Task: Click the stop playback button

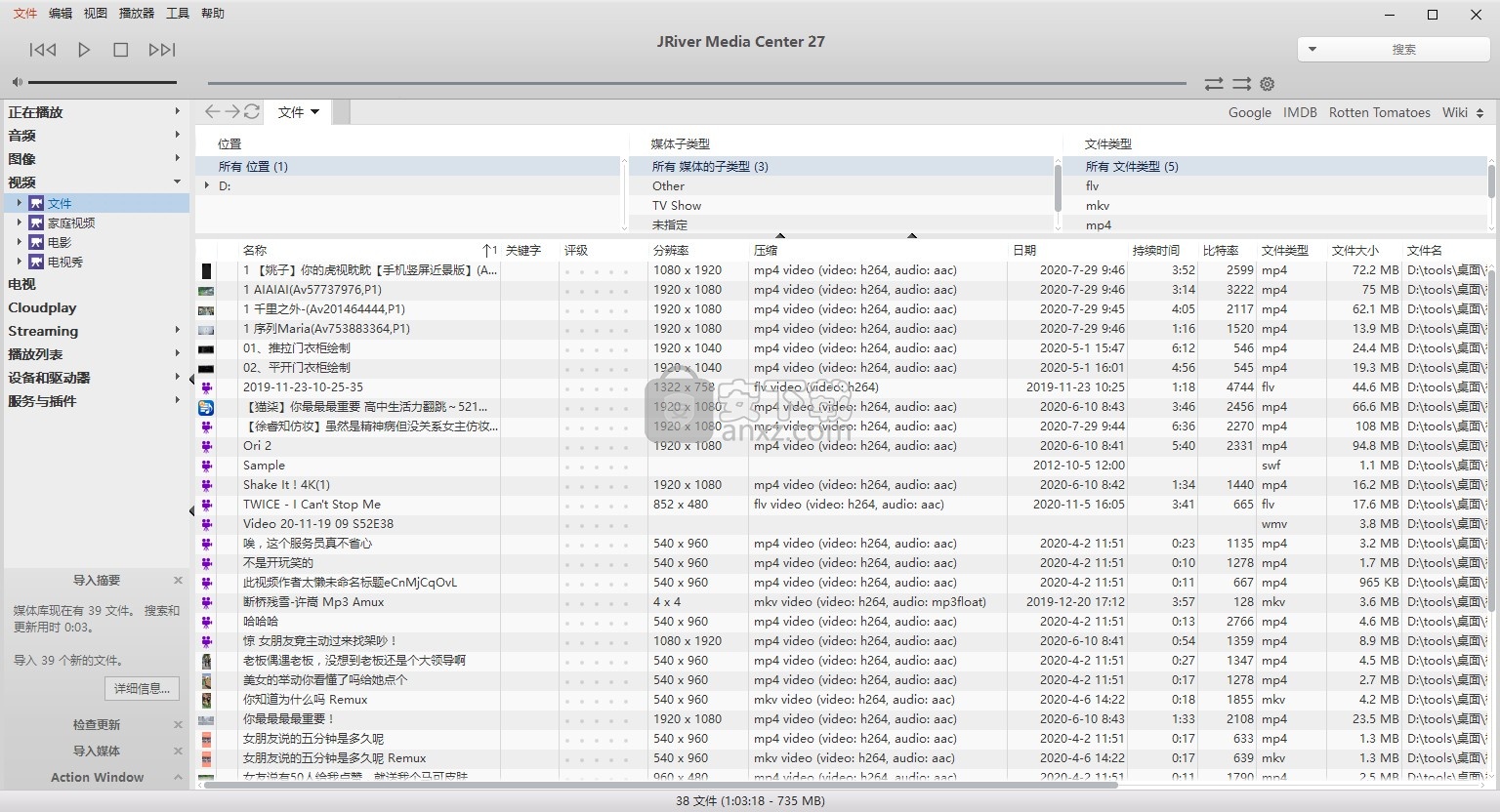Action: 121,50
